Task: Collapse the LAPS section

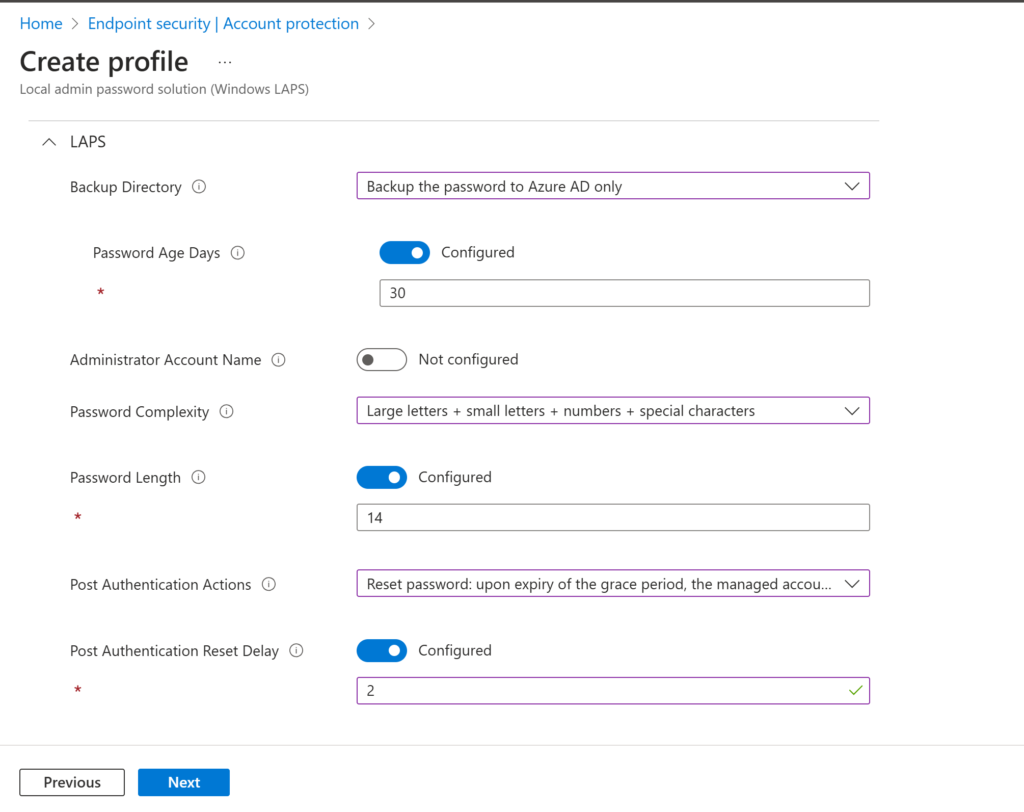Action: (x=48, y=143)
